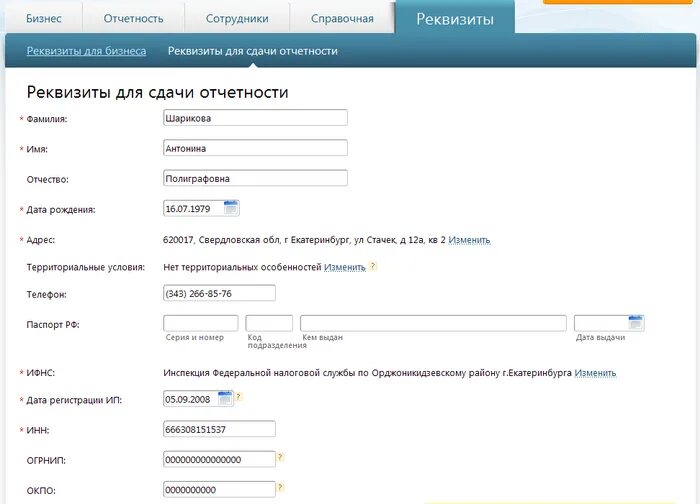Click passport Серия и номер field

click(201, 323)
